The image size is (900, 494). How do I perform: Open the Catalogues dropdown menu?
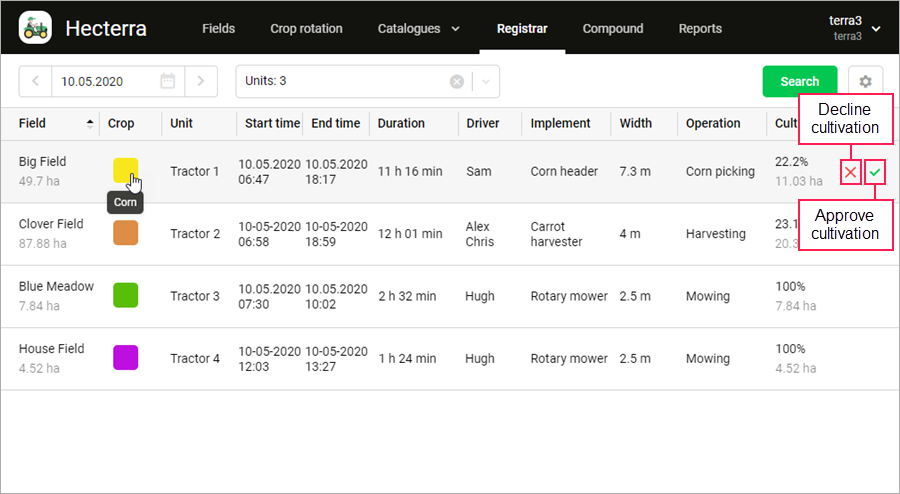pyautogui.click(x=418, y=28)
